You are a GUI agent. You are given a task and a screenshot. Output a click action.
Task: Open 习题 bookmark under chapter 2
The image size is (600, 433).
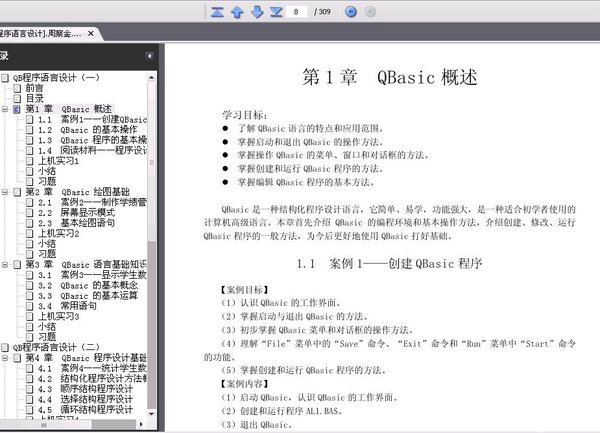(47, 254)
